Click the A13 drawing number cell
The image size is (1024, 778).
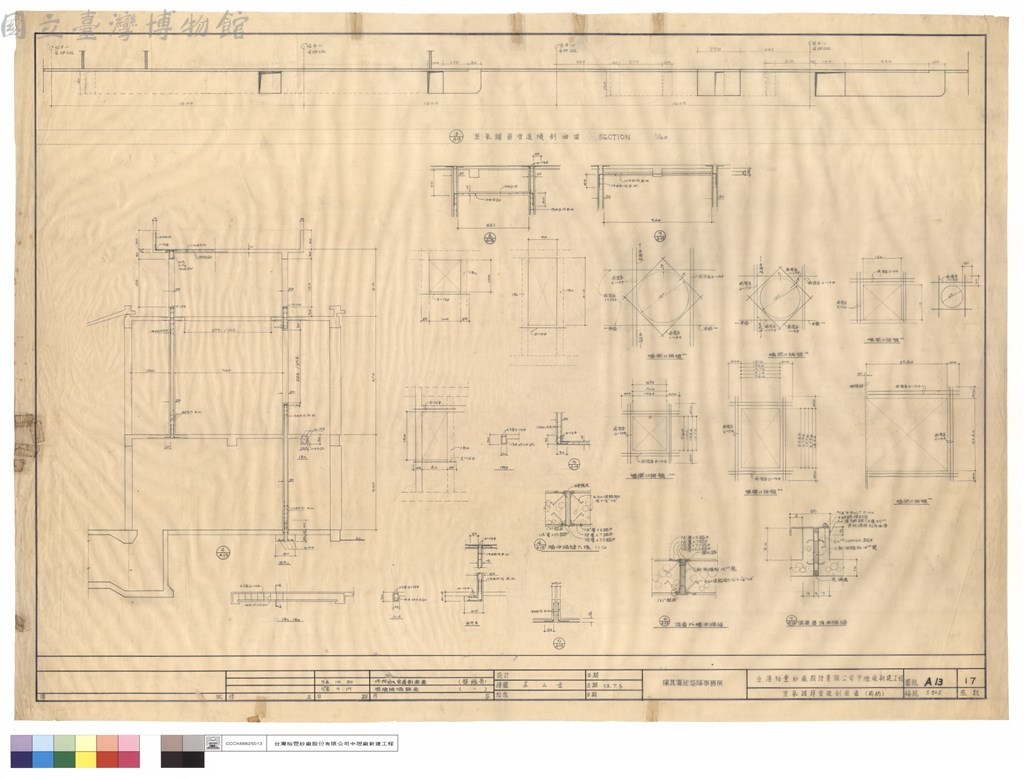(936, 680)
